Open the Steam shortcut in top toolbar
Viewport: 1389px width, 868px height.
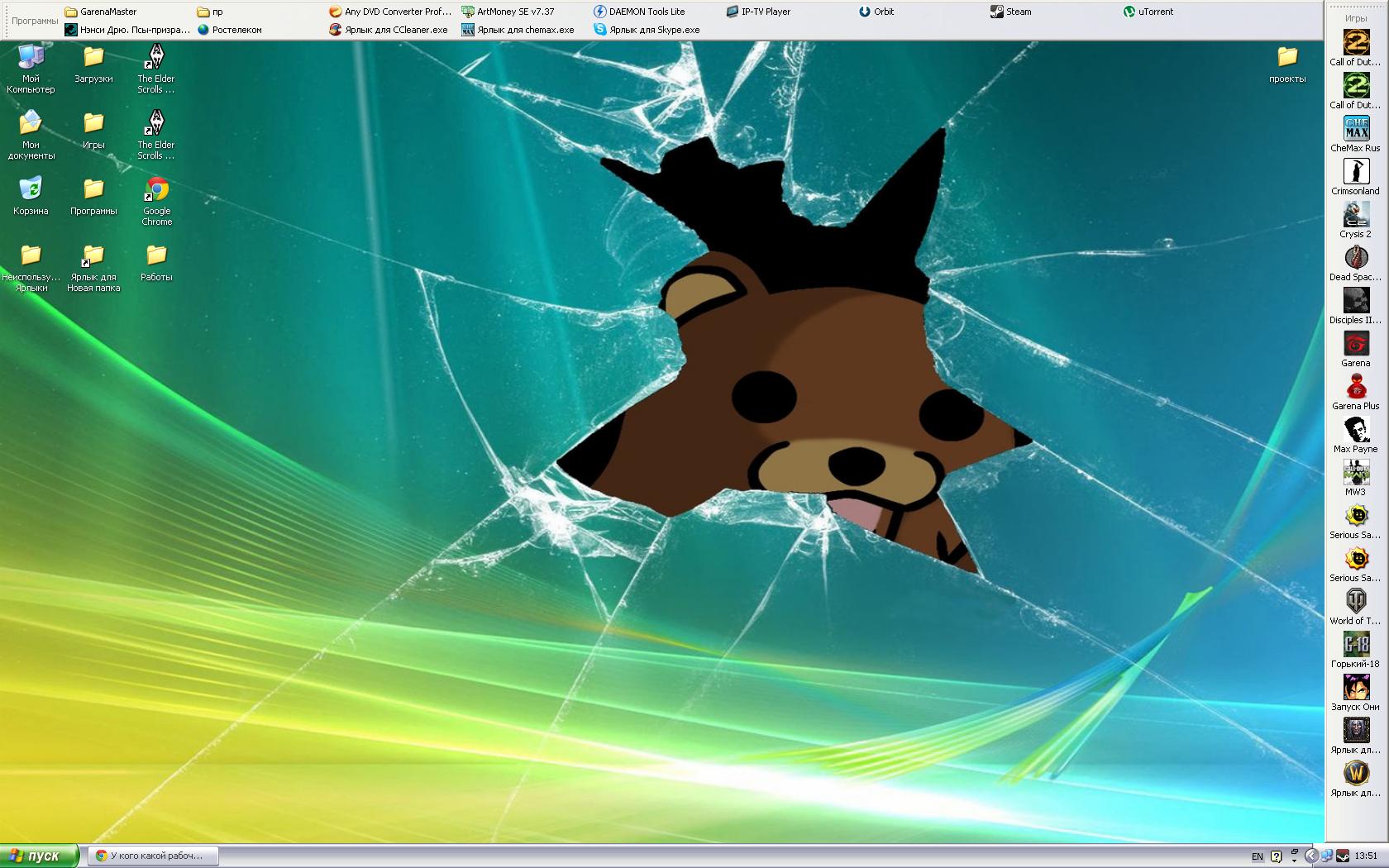point(1010,12)
